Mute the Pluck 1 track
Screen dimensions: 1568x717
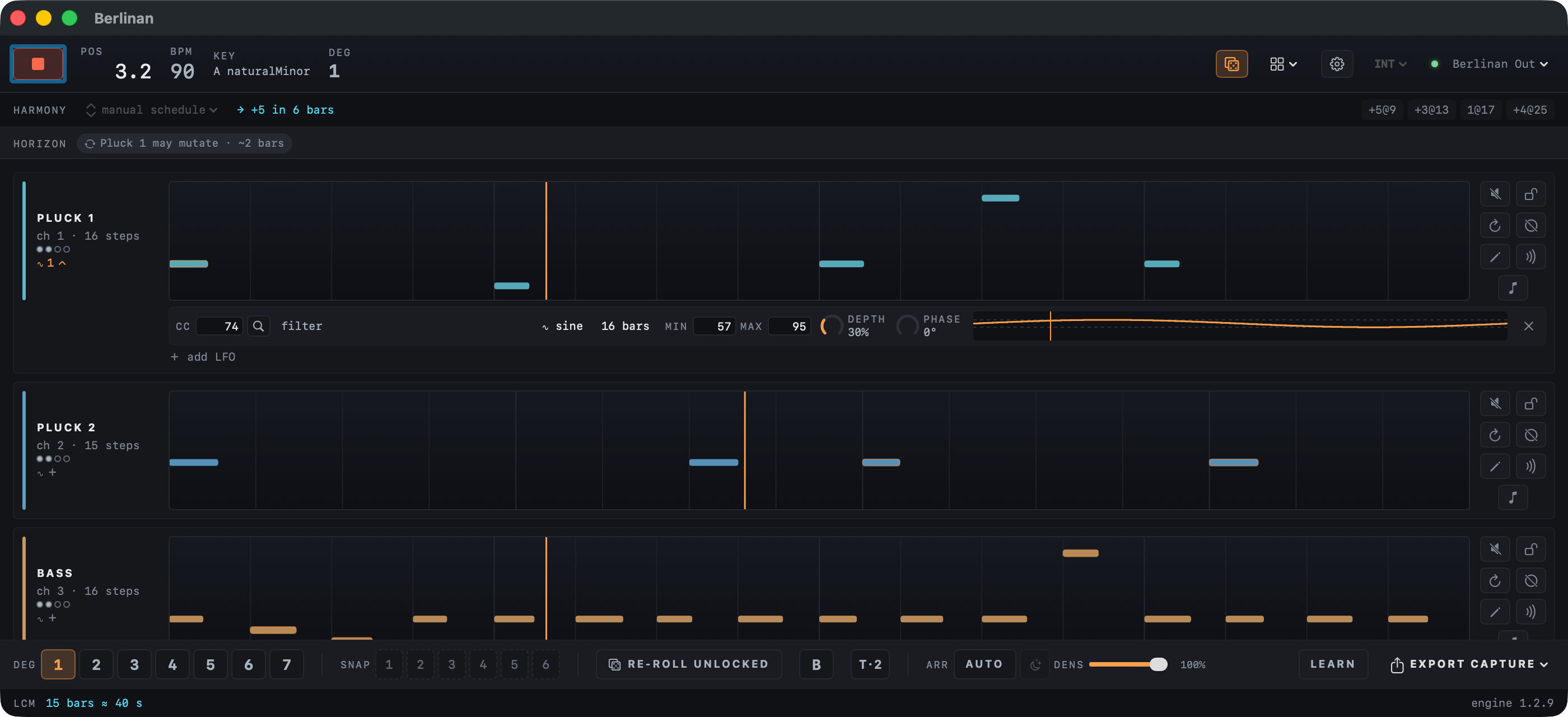[x=1495, y=194]
